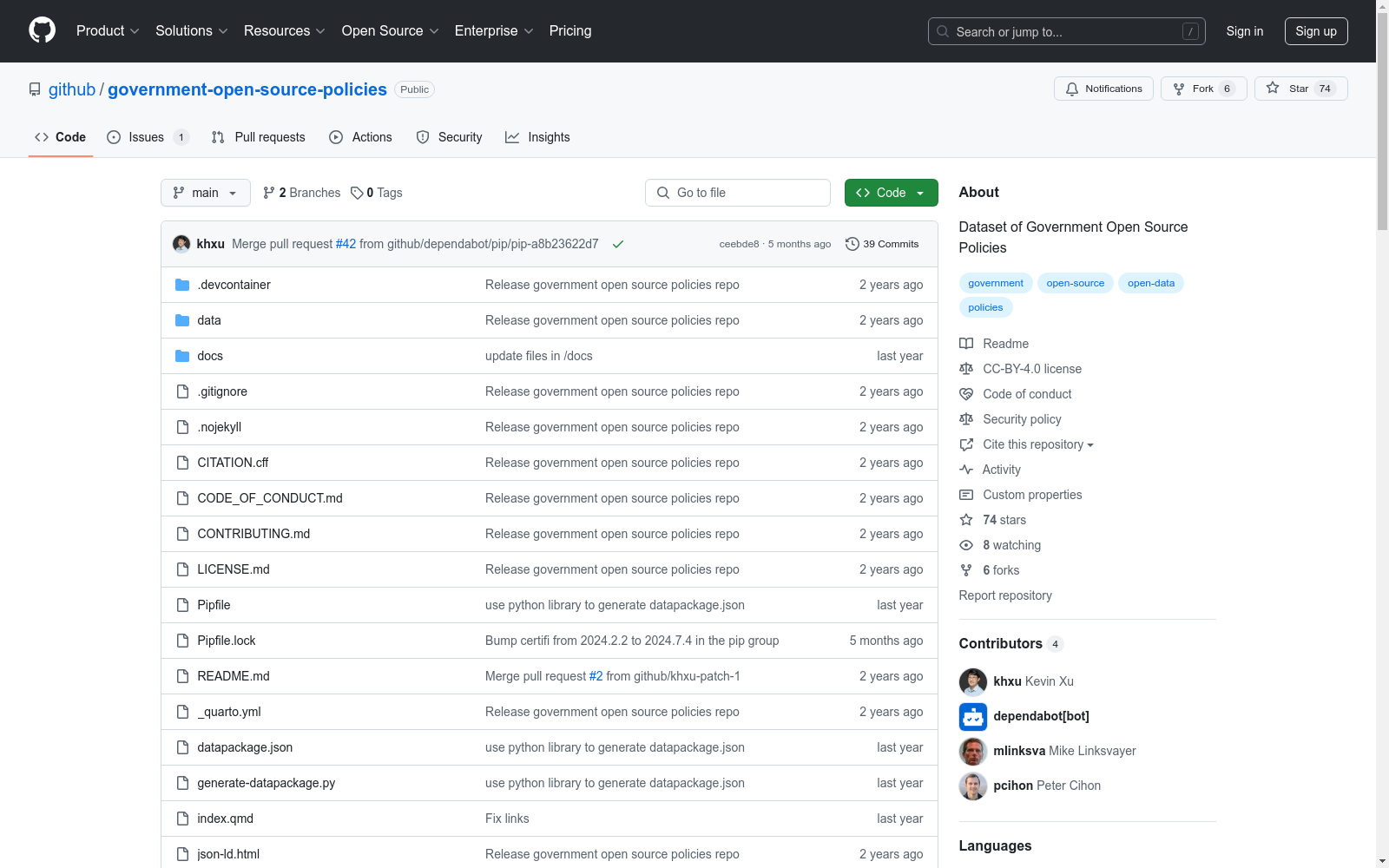The image size is (1389, 868).
Task: Open the Security tab
Action: 450,137
